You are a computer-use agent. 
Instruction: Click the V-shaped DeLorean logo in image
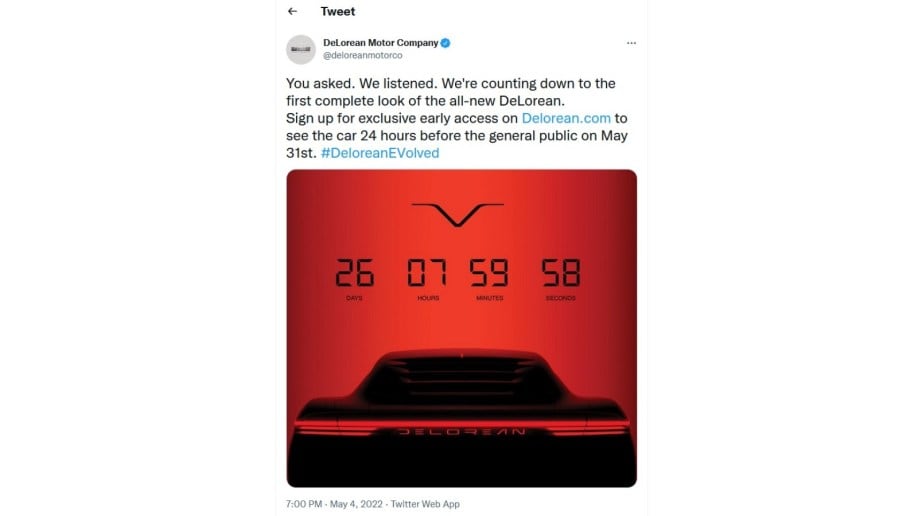pos(458,214)
